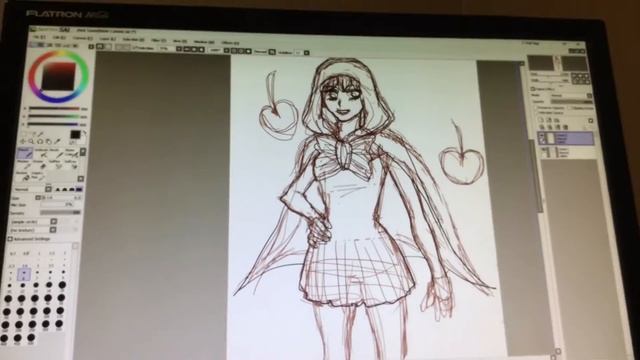Create a new normal layer
This screenshot has width=640, height=360.
[x=542, y=120]
